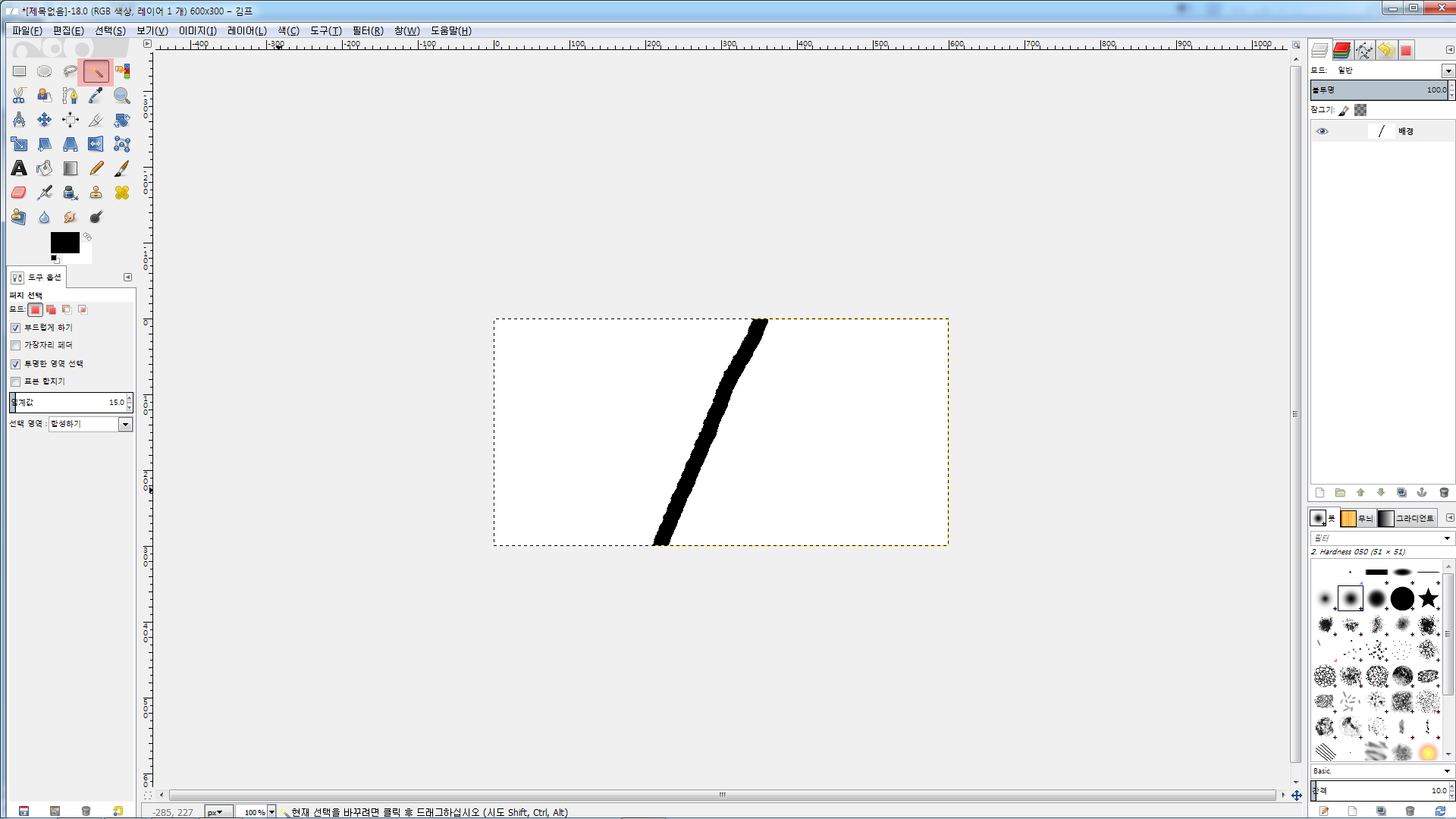Set selection mode to add
The image size is (1456, 819).
pyautogui.click(x=51, y=309)
